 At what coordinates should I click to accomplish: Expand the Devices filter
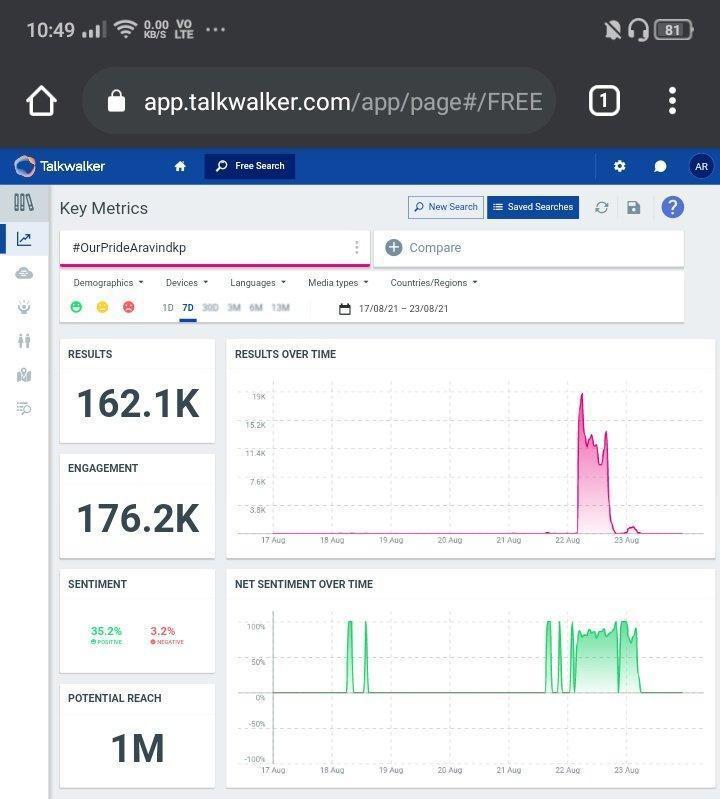tap(187, 283)
